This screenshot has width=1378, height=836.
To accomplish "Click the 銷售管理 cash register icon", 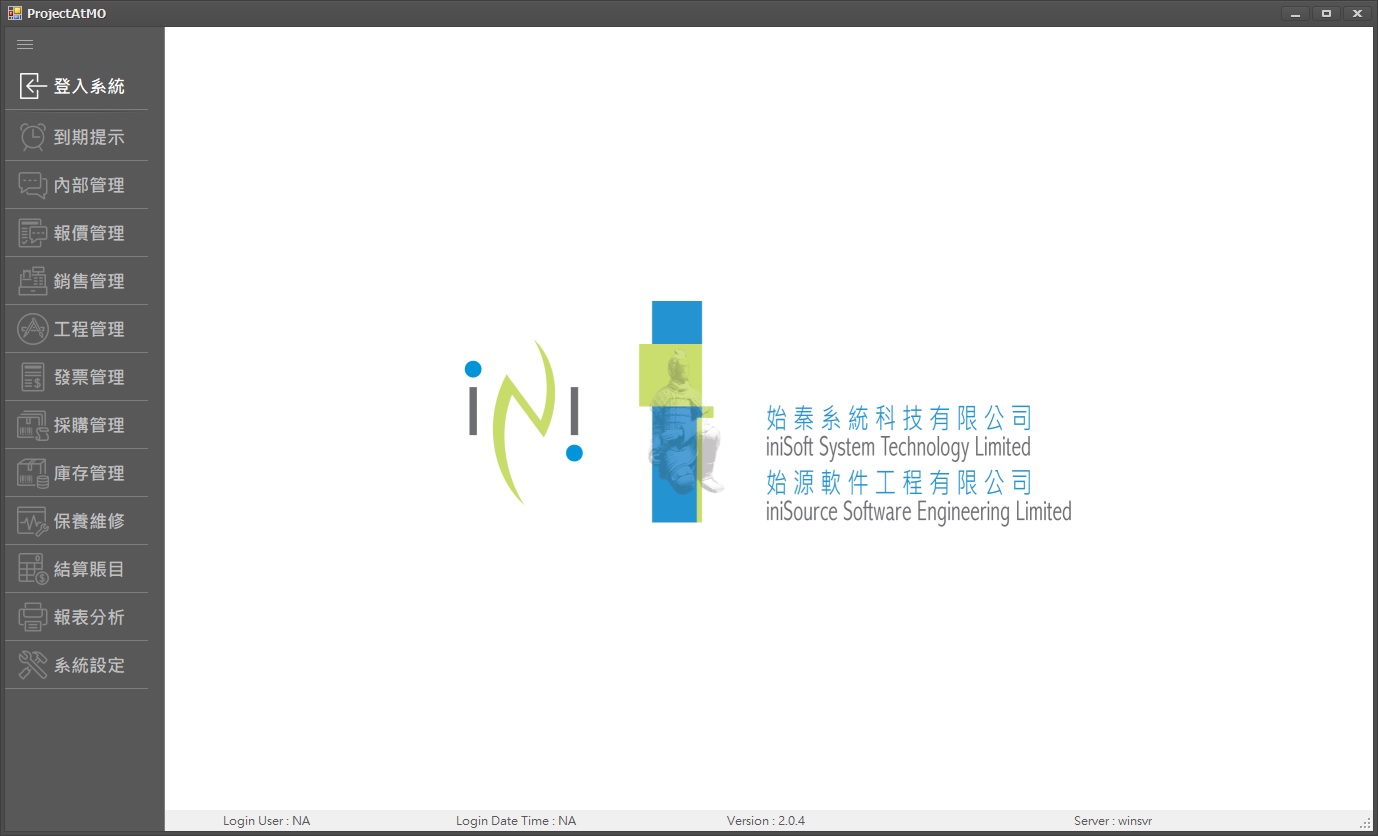I will pos(32,281).
